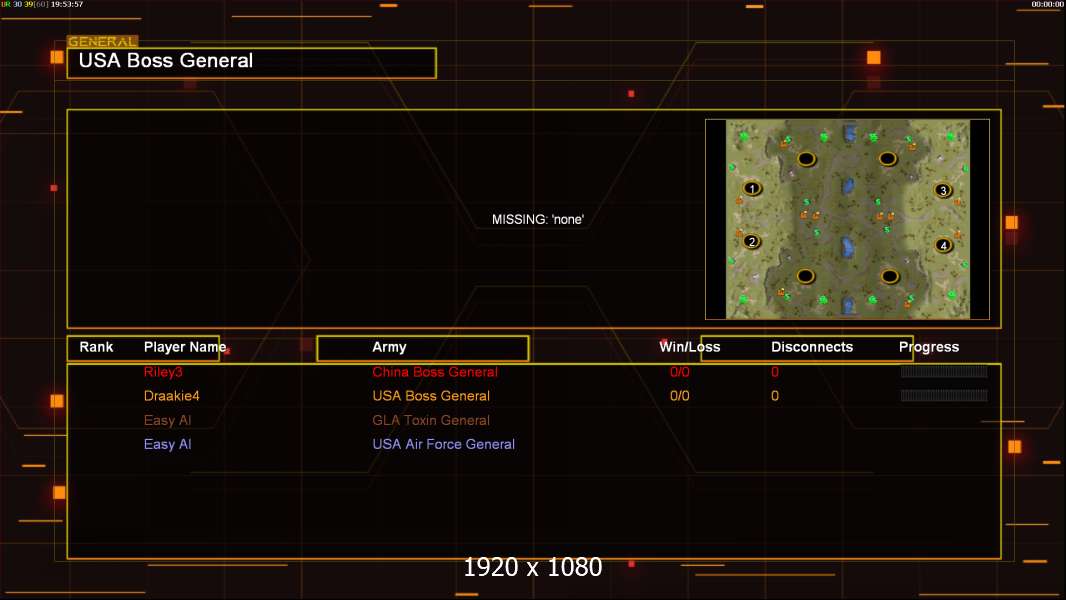Click Riley3's loading progress bar
This screenshot has height=600, width=1066.
[944, 372]
